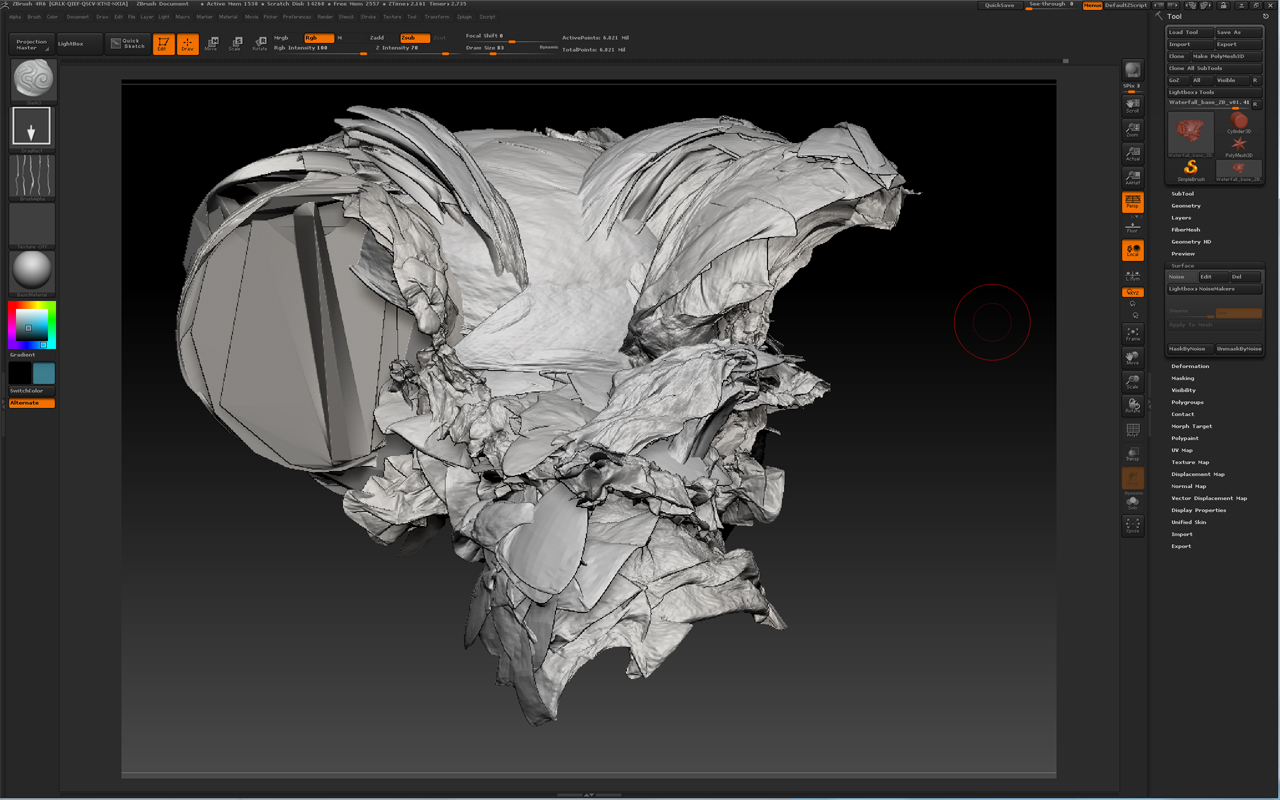The height and width of the screenshot is (800, 1280).
Task: Open the Quick Sketch tool
Action: 129,44
